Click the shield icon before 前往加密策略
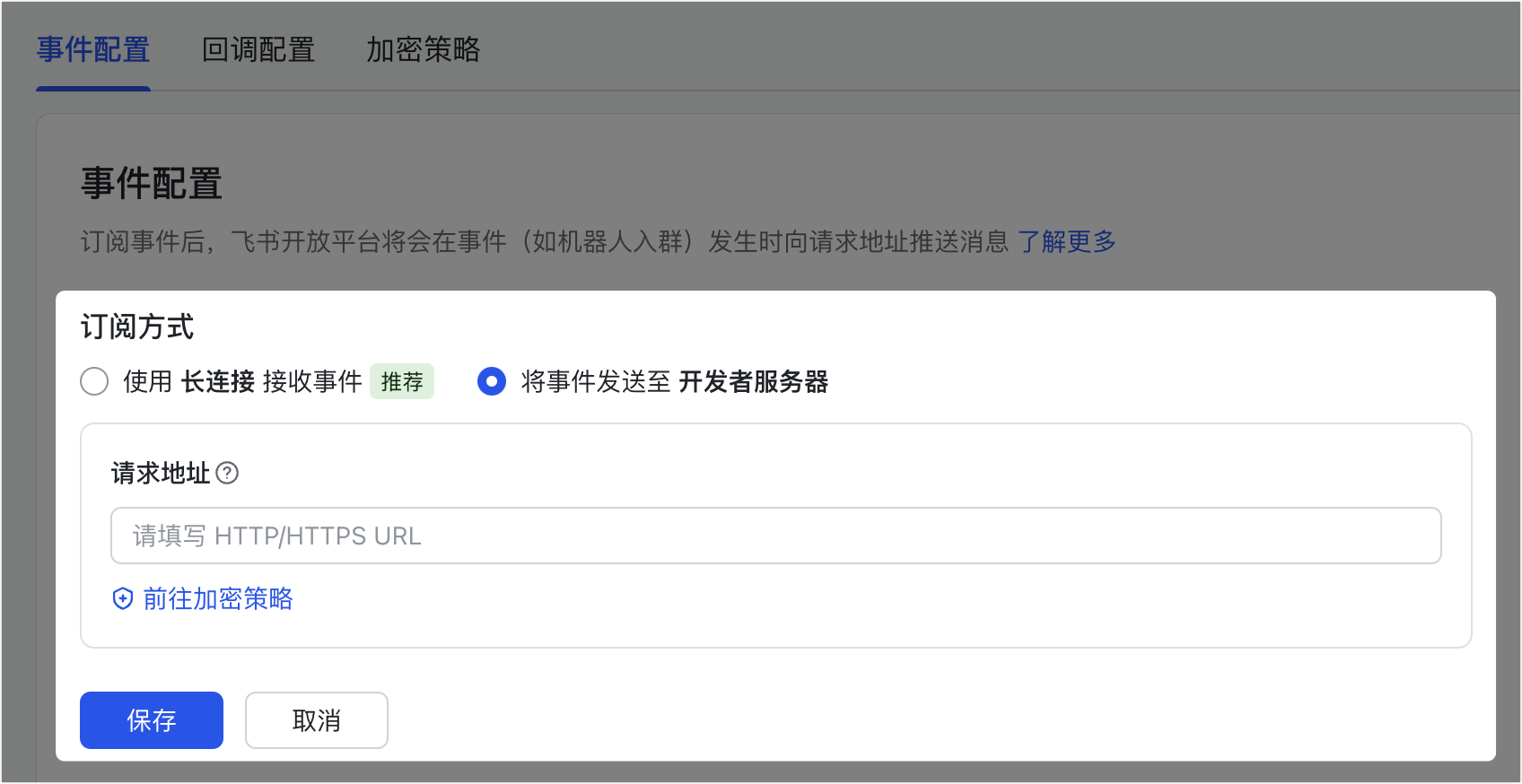 coord(123,599)
